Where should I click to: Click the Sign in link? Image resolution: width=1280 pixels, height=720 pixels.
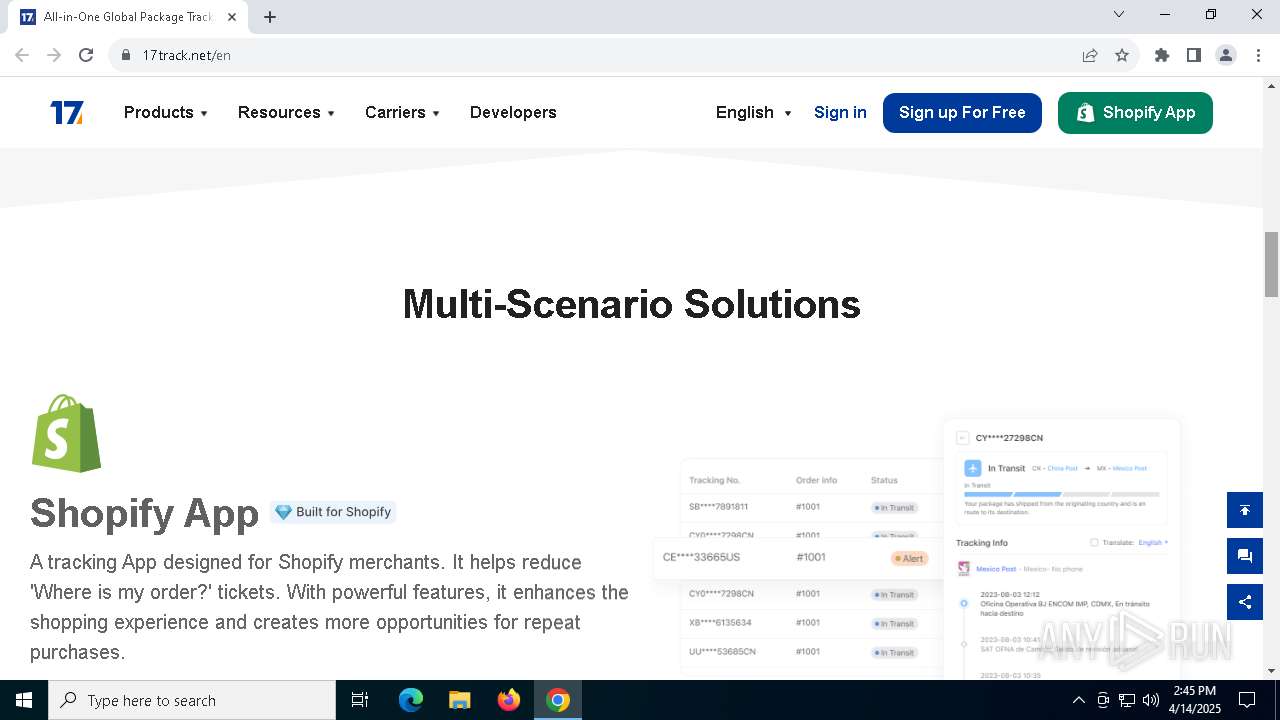(x=840, y=113)
